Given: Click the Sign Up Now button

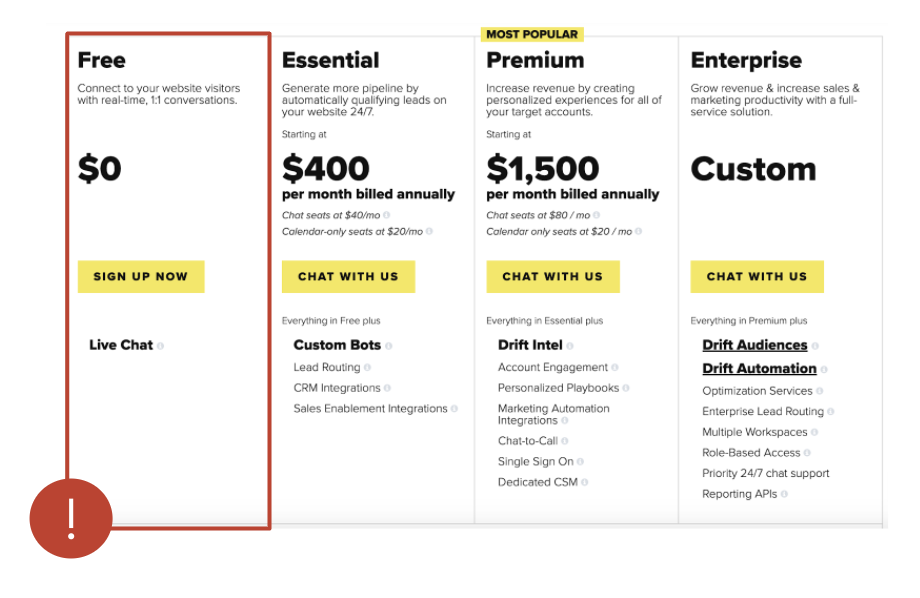Looking at the screenshot, I should pos(141,276).
